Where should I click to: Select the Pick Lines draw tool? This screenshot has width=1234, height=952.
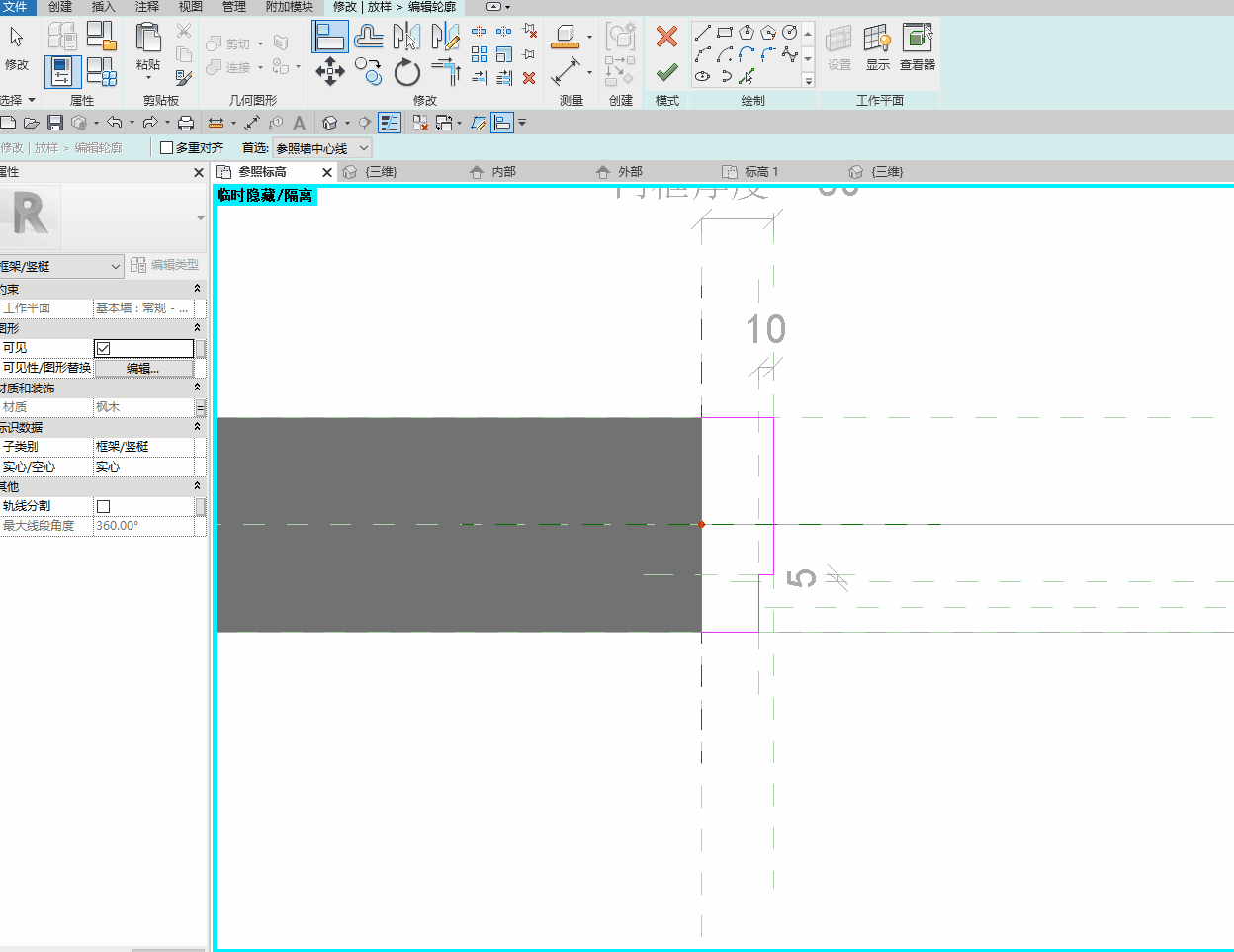coord(747,76)
